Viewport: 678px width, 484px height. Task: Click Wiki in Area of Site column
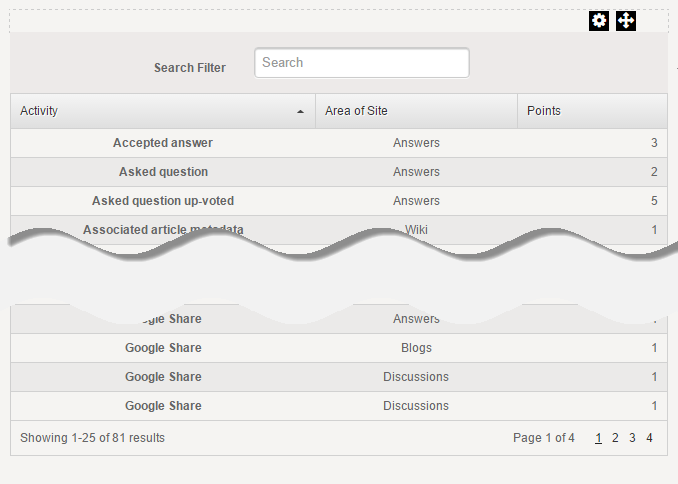click(416, 230)
